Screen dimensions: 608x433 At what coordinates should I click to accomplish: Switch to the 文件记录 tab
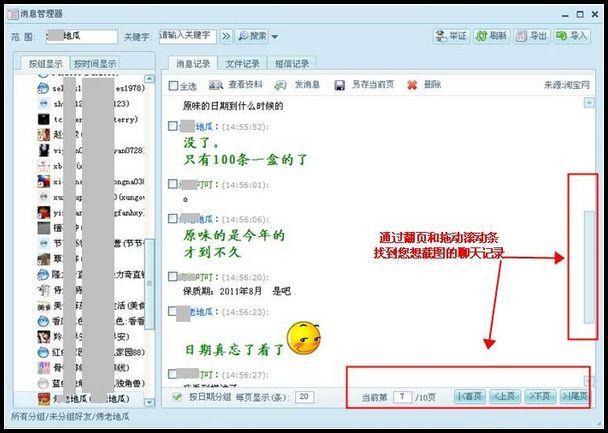[243, 63]
